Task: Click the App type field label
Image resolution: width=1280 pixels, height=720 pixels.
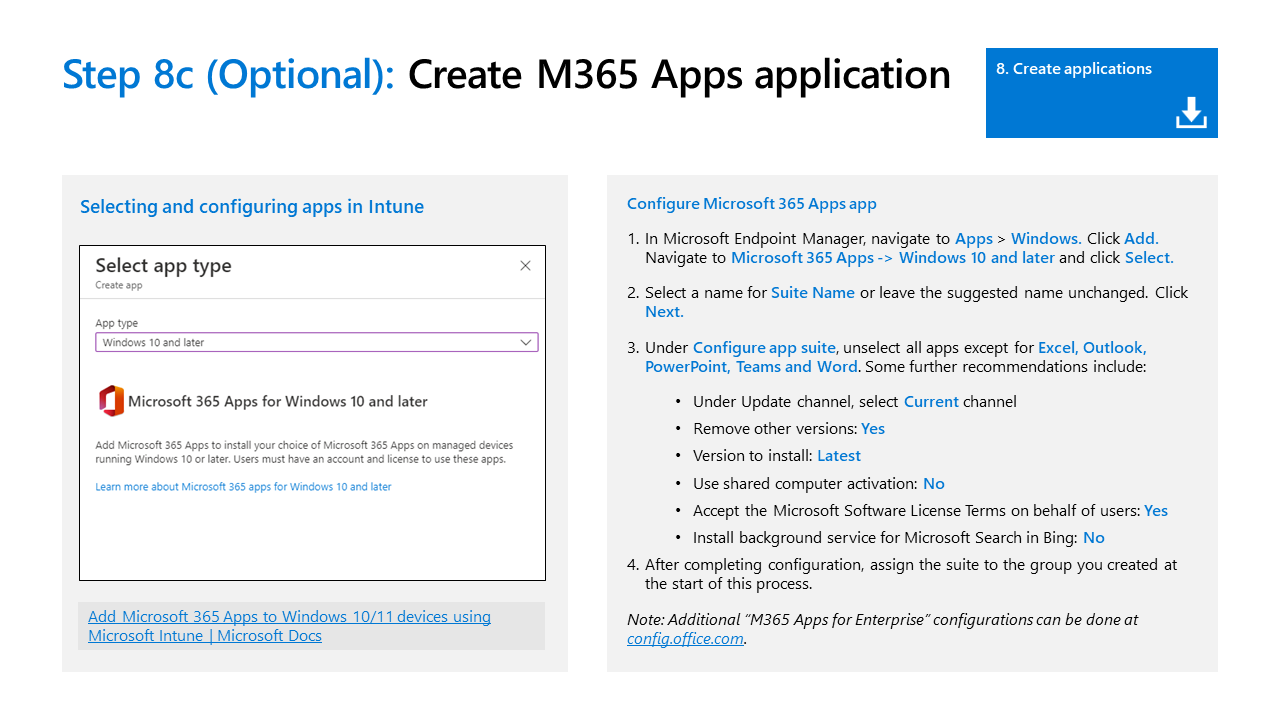Action: pos(117,323)
